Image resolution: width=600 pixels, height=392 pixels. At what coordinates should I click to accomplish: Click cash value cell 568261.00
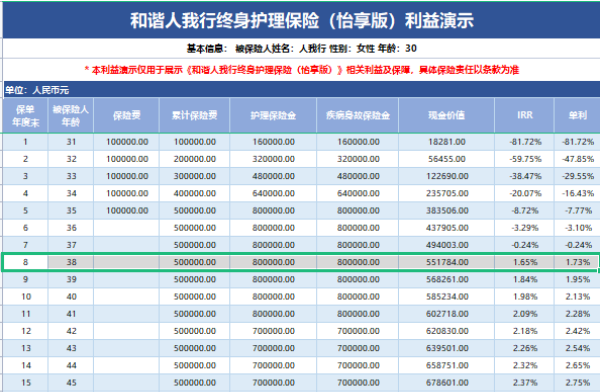(447, 280)
